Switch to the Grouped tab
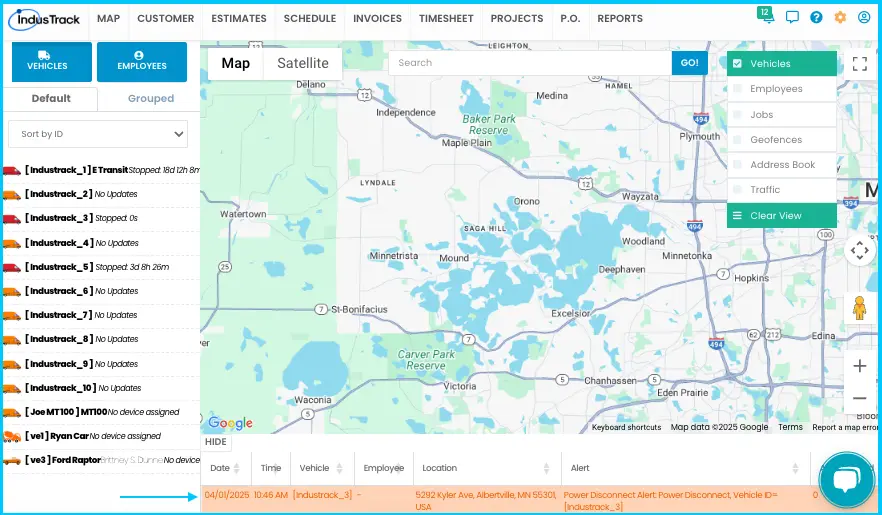The image size is (882, 515). click(150, 98)
